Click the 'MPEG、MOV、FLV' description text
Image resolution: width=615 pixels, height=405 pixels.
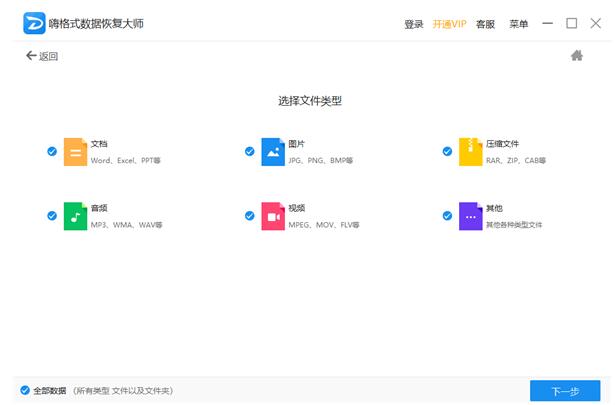324,225
